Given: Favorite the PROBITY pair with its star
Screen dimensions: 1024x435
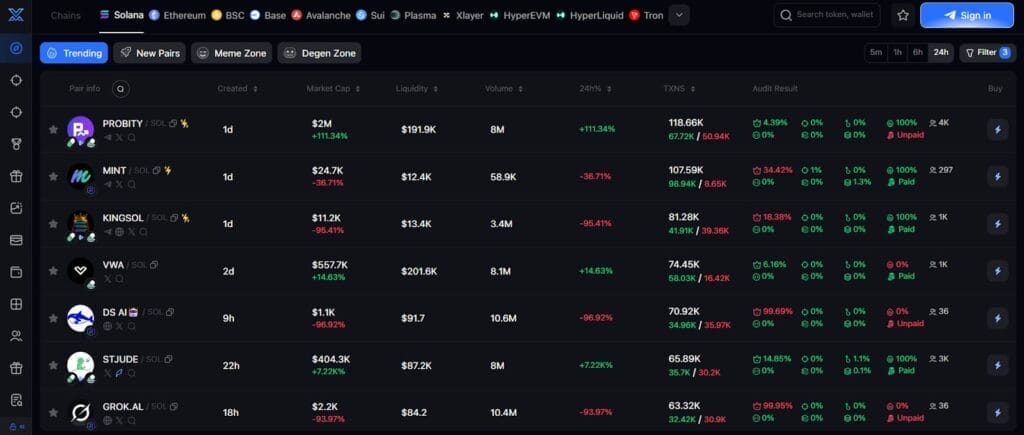Looking at the screenshot, I should pyautogui.click(x=53, y=129).
